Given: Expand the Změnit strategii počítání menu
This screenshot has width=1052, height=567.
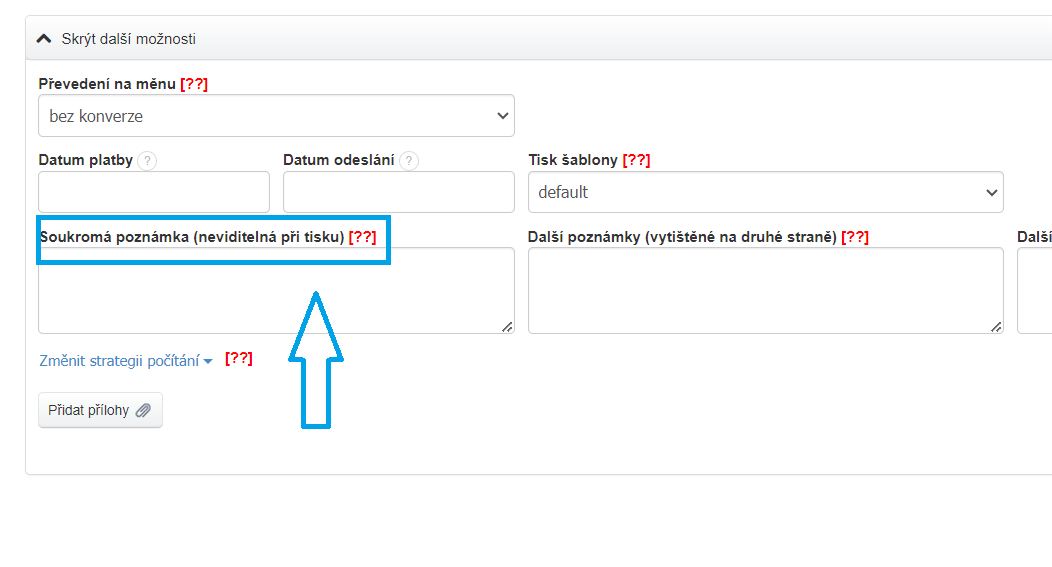Looking at the screenshot, I should pos(126,361).
